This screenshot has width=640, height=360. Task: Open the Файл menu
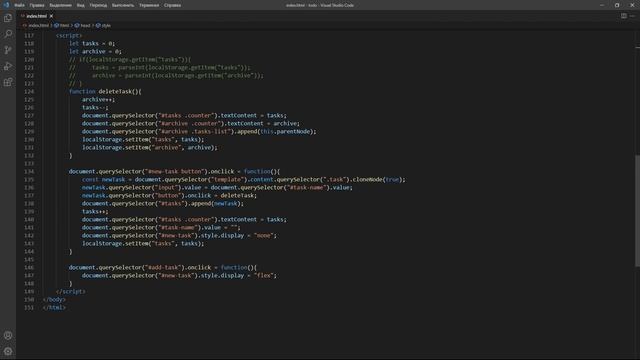click(x=19, y=5)
